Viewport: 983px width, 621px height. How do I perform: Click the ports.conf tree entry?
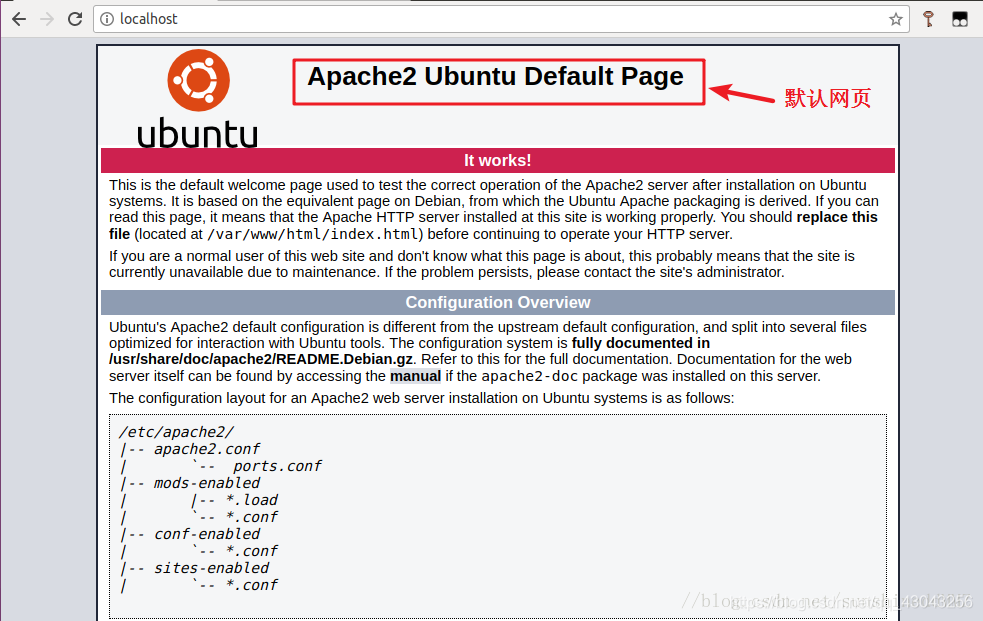(277, 466)
